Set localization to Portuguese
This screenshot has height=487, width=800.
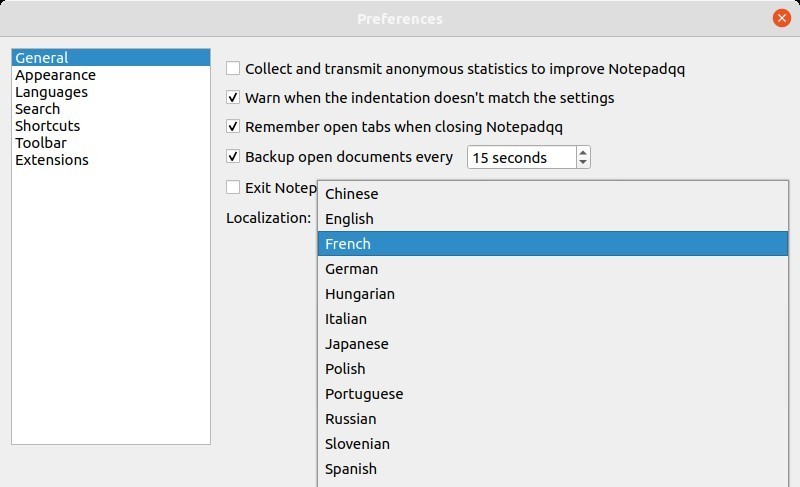[364, 394]
